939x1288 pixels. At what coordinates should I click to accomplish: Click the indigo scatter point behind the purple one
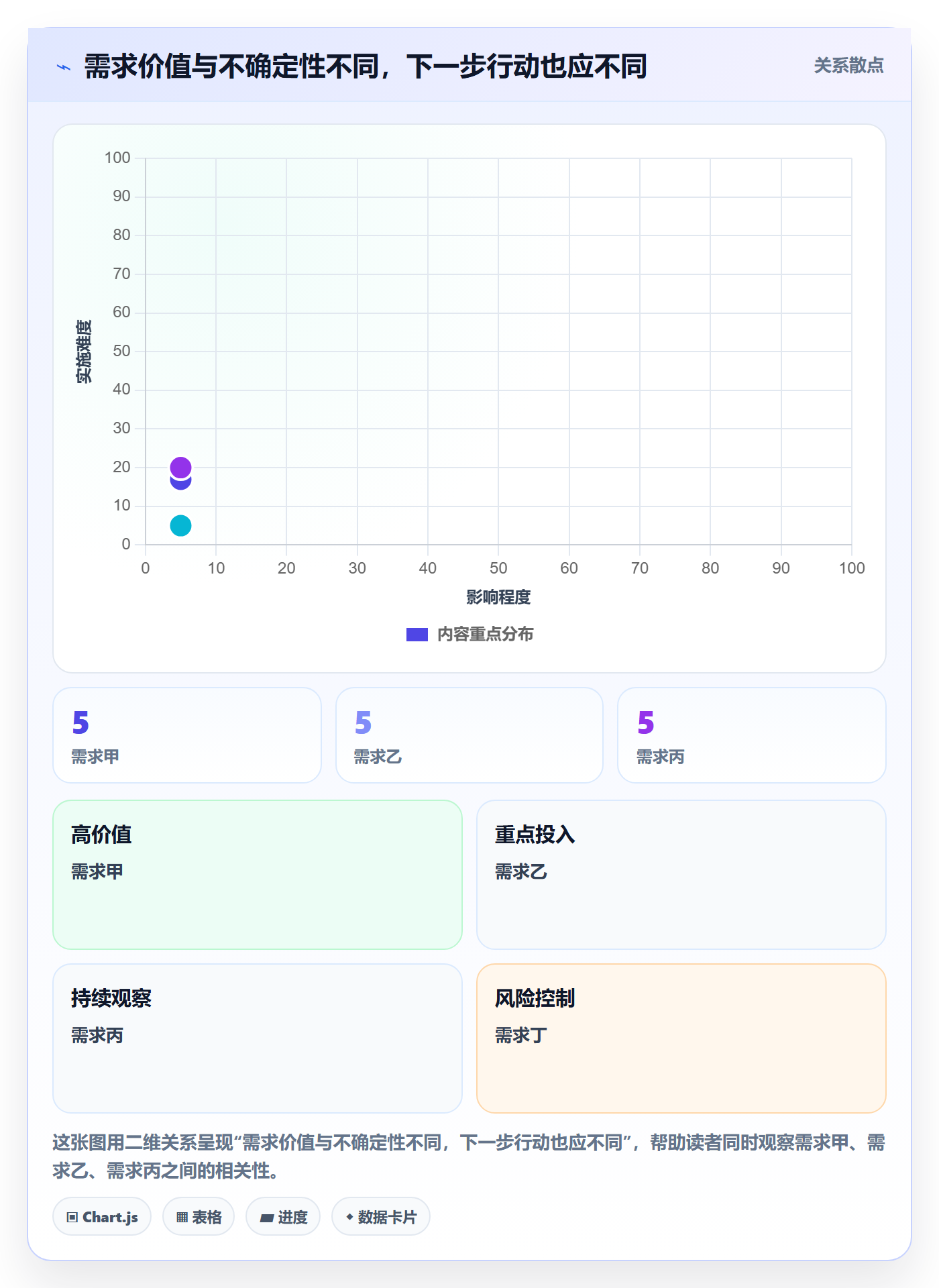point(180,484)
